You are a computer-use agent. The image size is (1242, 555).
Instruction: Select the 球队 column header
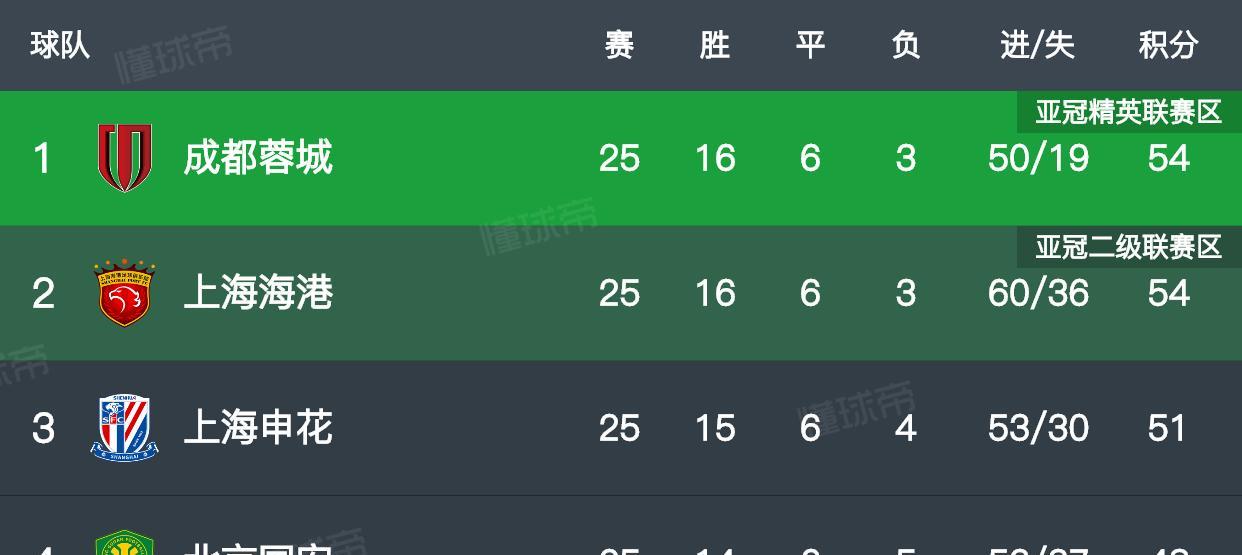click(60, 45)
